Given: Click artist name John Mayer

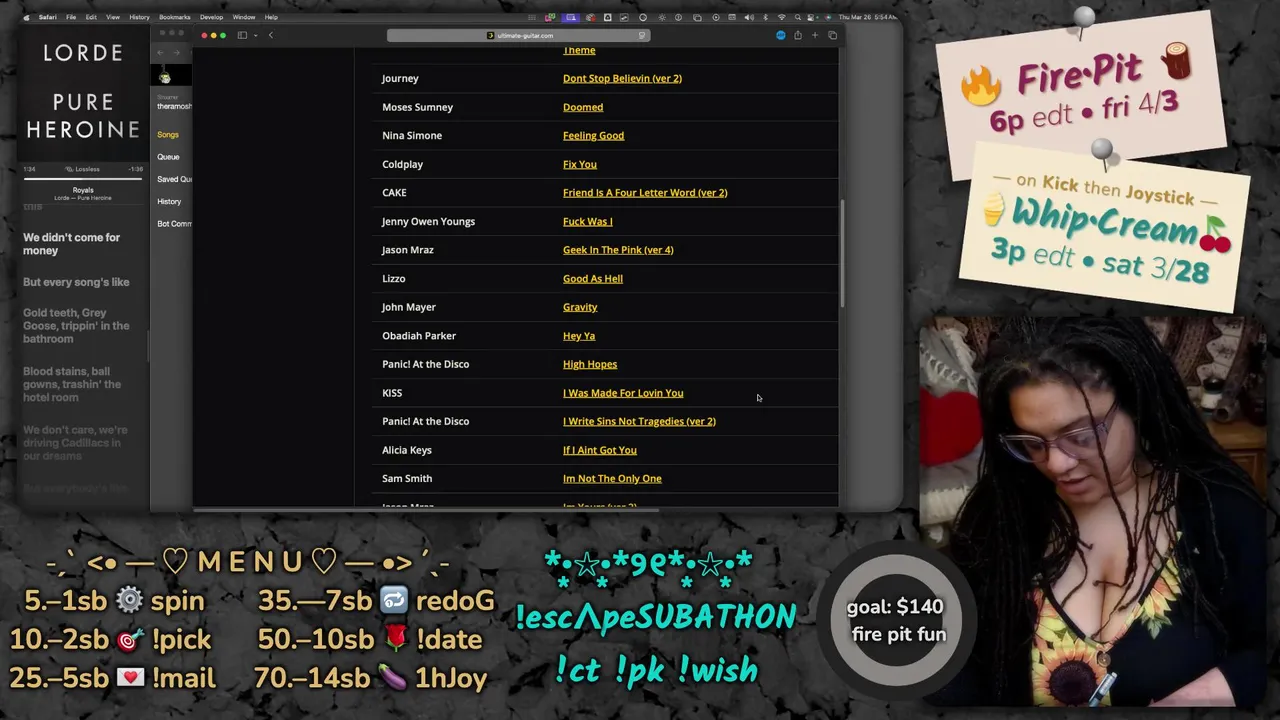Looking at the screenshot, I should click(409, 307).
